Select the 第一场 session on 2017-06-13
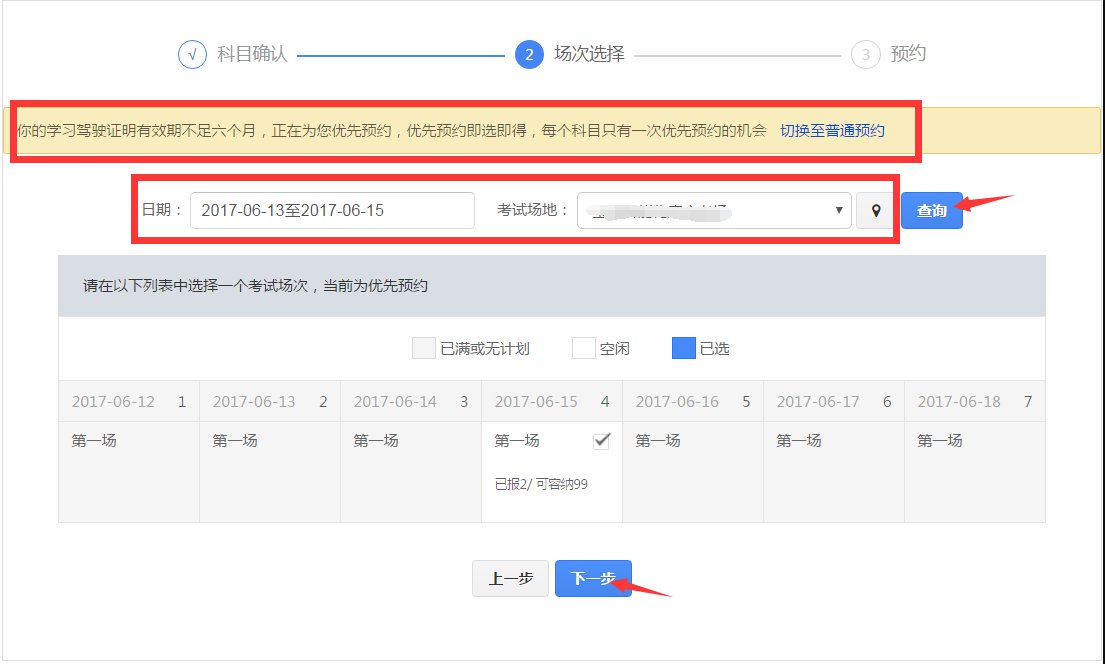Viewport: 1105px width, 664px height. (270, 471)
